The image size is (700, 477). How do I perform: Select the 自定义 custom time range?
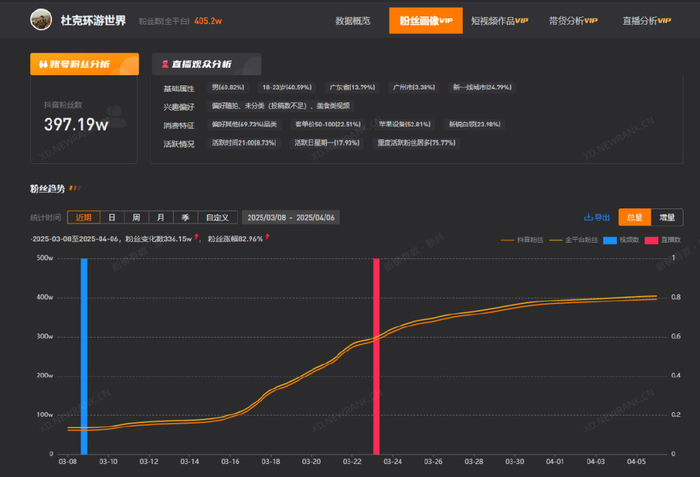pyautogui.click(x=217, y=217)
